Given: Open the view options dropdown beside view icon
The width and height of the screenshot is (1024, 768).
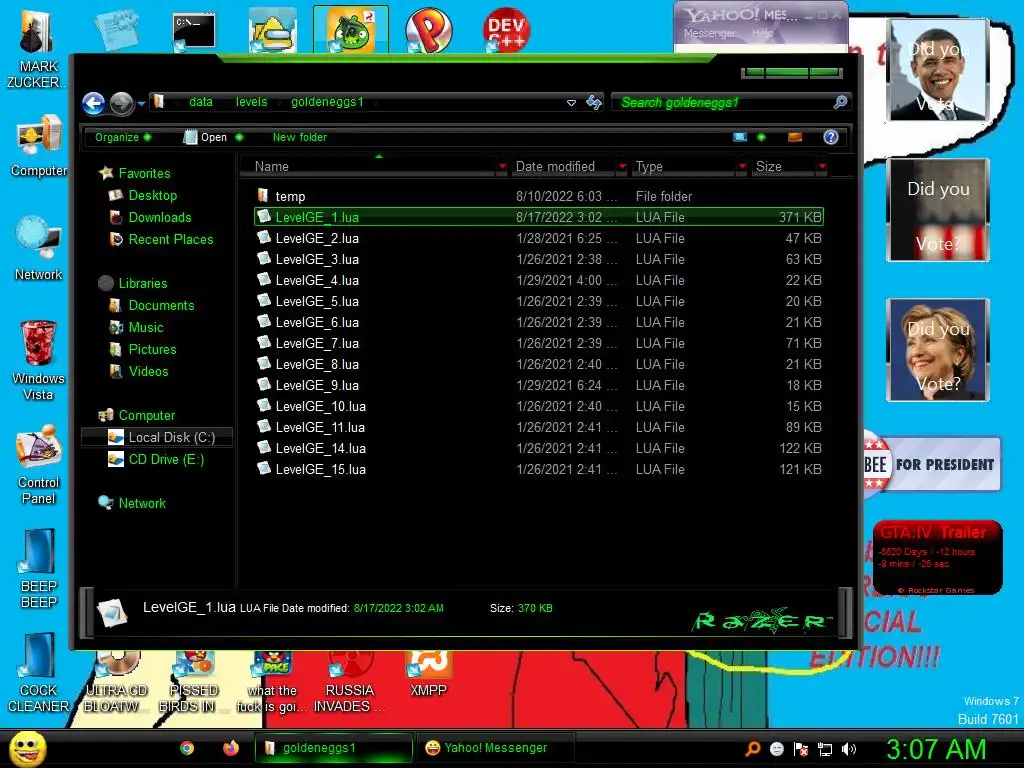Looking at the screenshot, I should [x=761, y=137].
